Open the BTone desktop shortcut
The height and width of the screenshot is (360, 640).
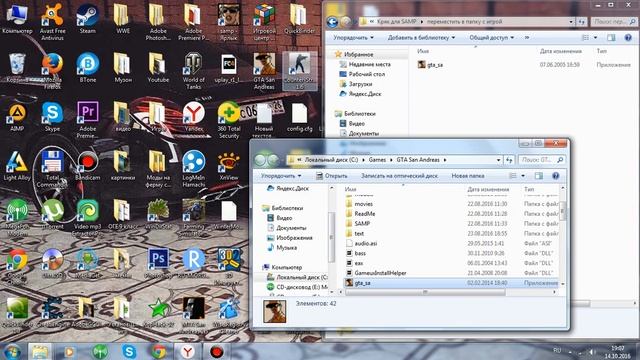87,68
